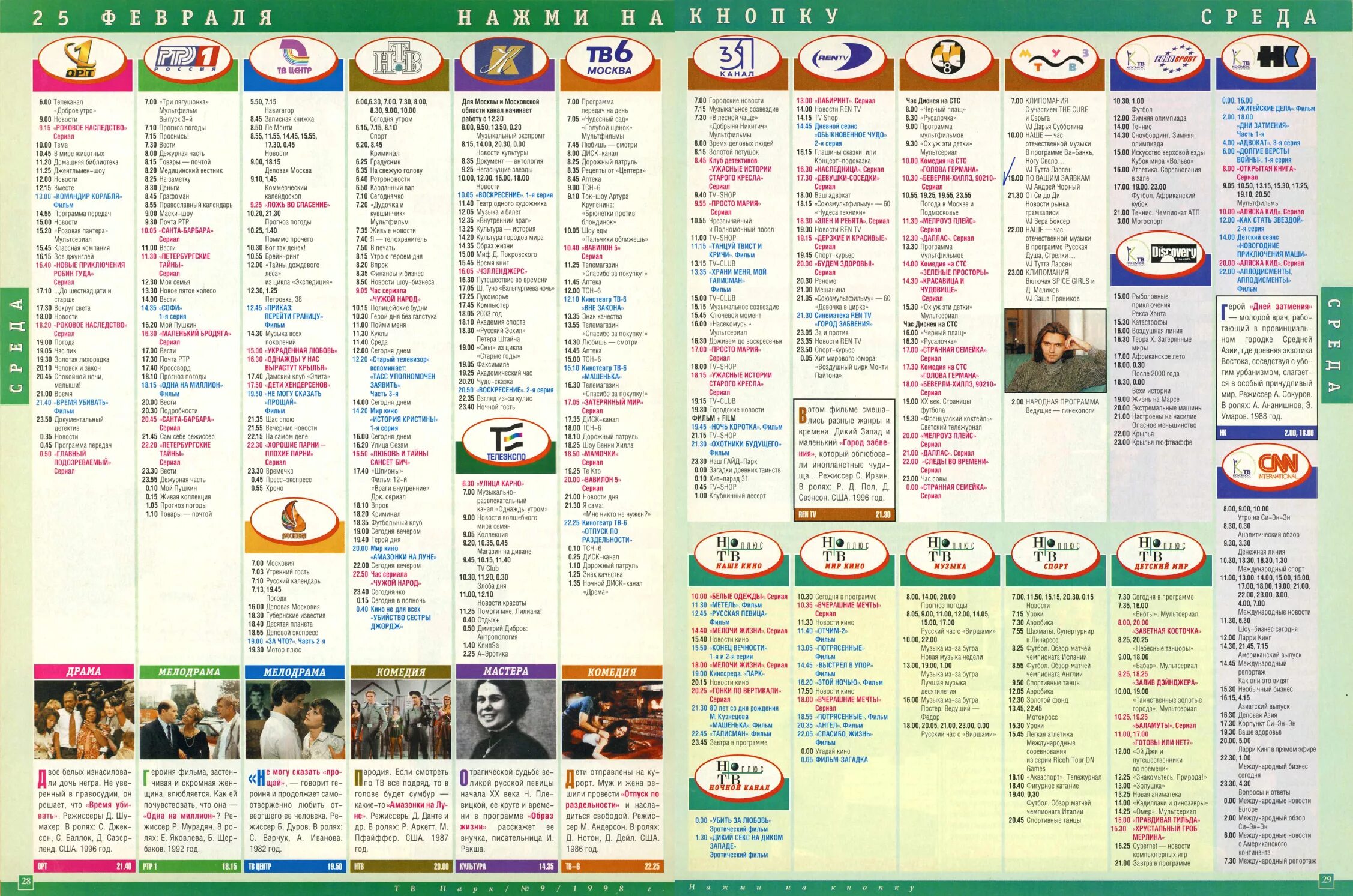The width and height of the screenshot is (1353, 896).
Task: Select the НТВ плюс Мир кино logo
Action: click(844, 553)
